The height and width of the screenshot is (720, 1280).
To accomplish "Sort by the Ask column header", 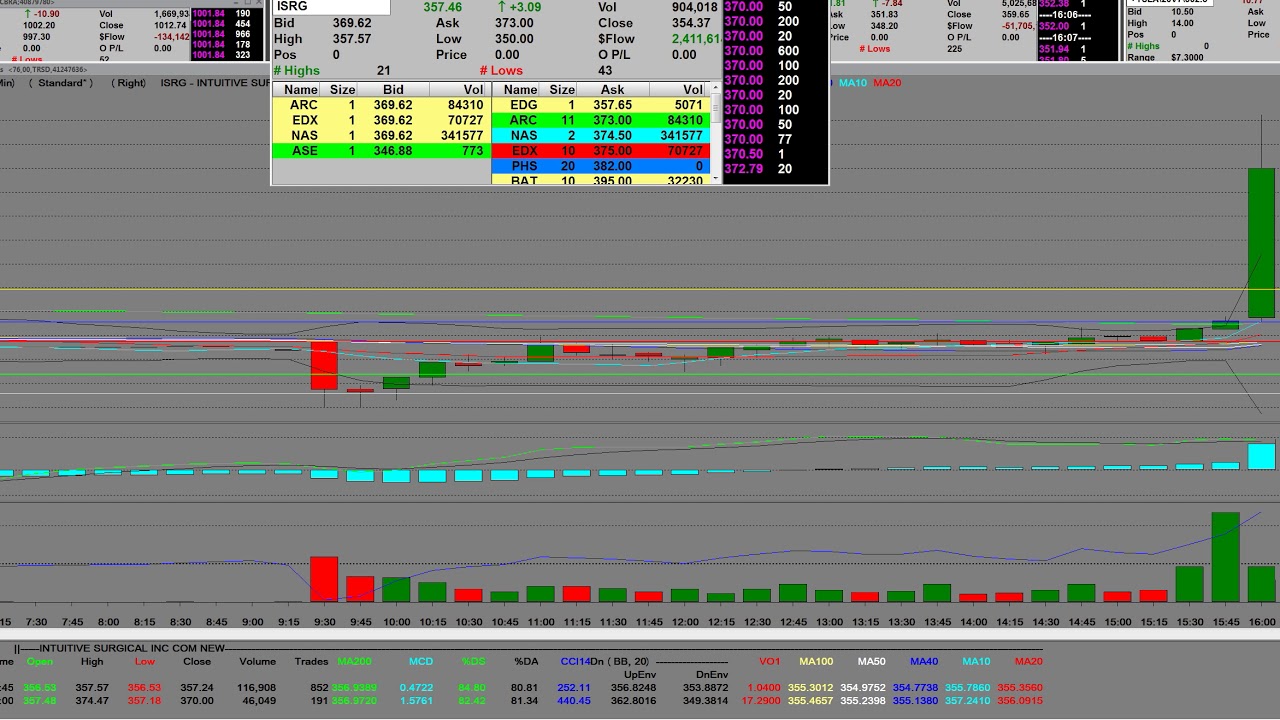I will [x=613, y=89].
